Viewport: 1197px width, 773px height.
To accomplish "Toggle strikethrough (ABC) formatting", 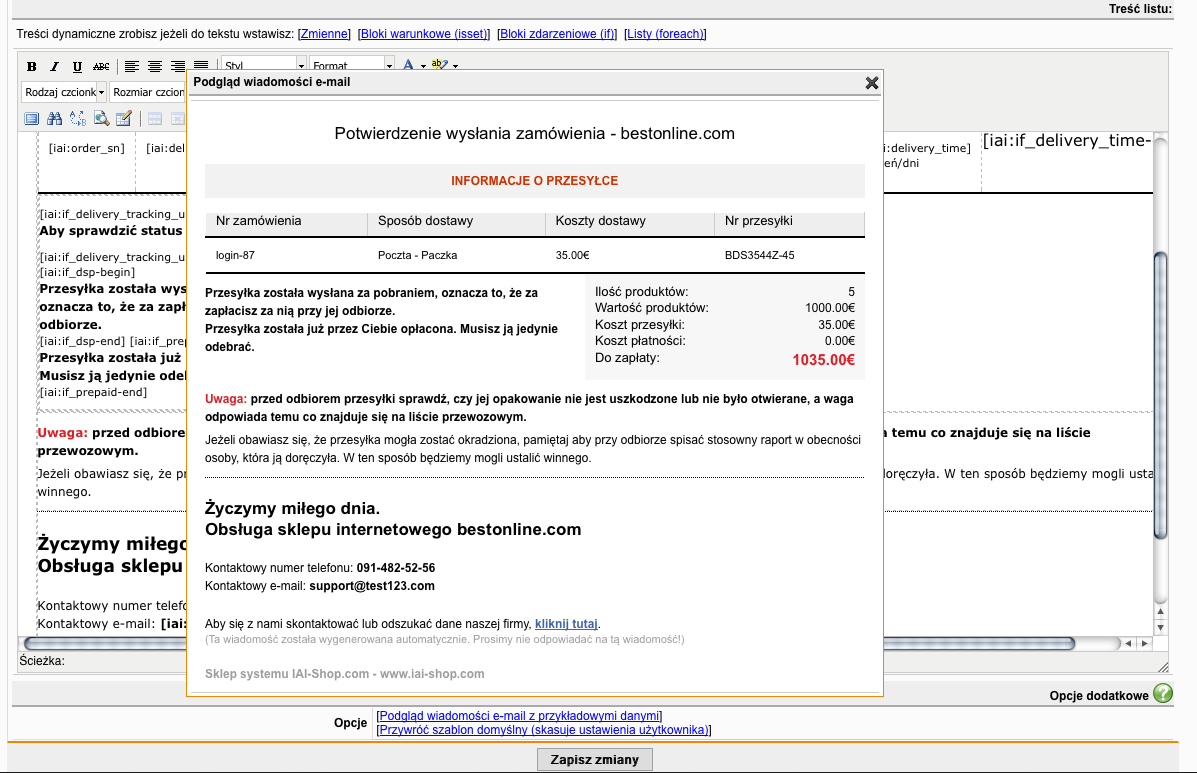I will click(101, 66).
